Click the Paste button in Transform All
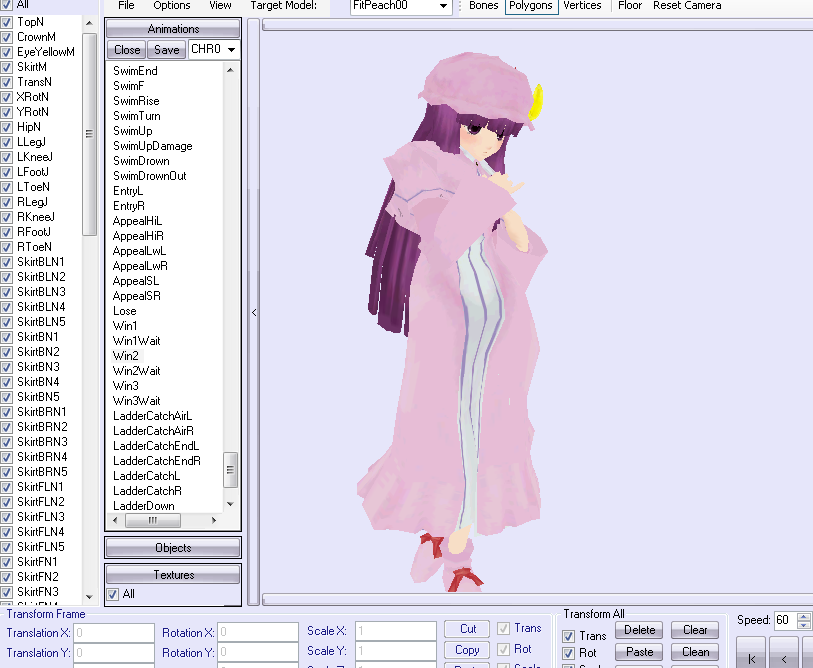The image size is (813, 668). coord(639,652)
